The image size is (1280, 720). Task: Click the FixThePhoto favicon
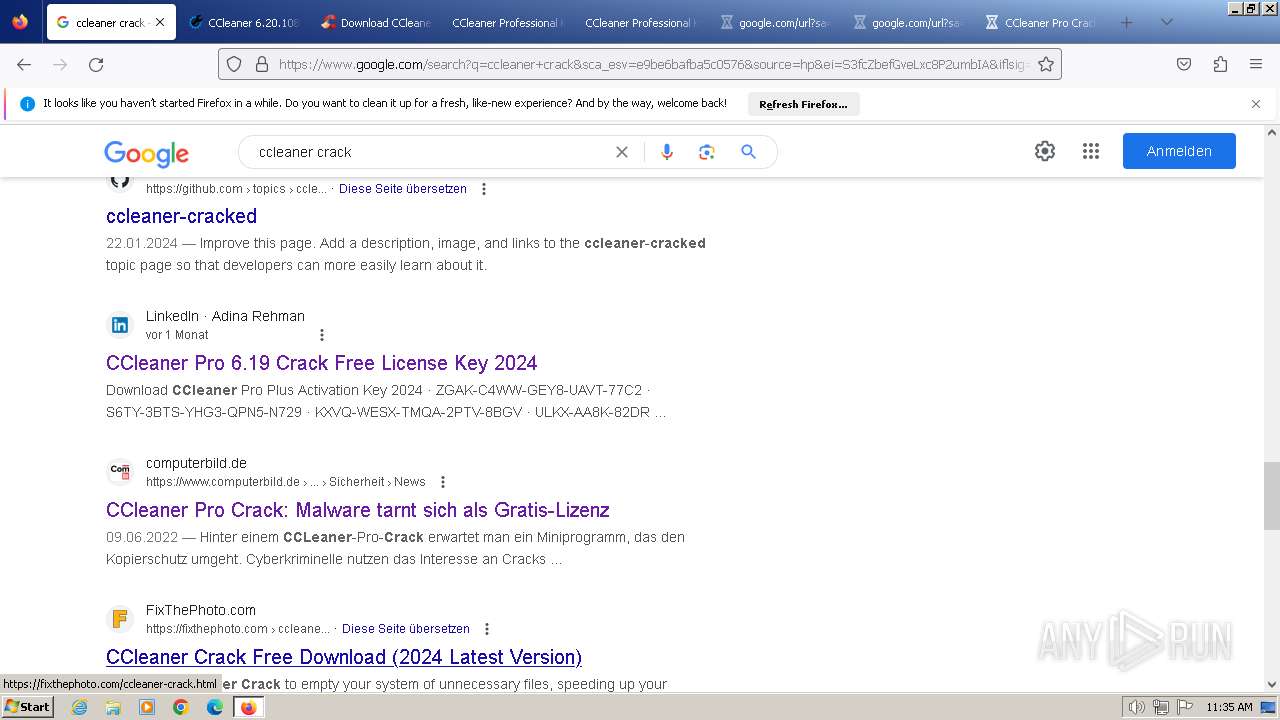point(120,619)
